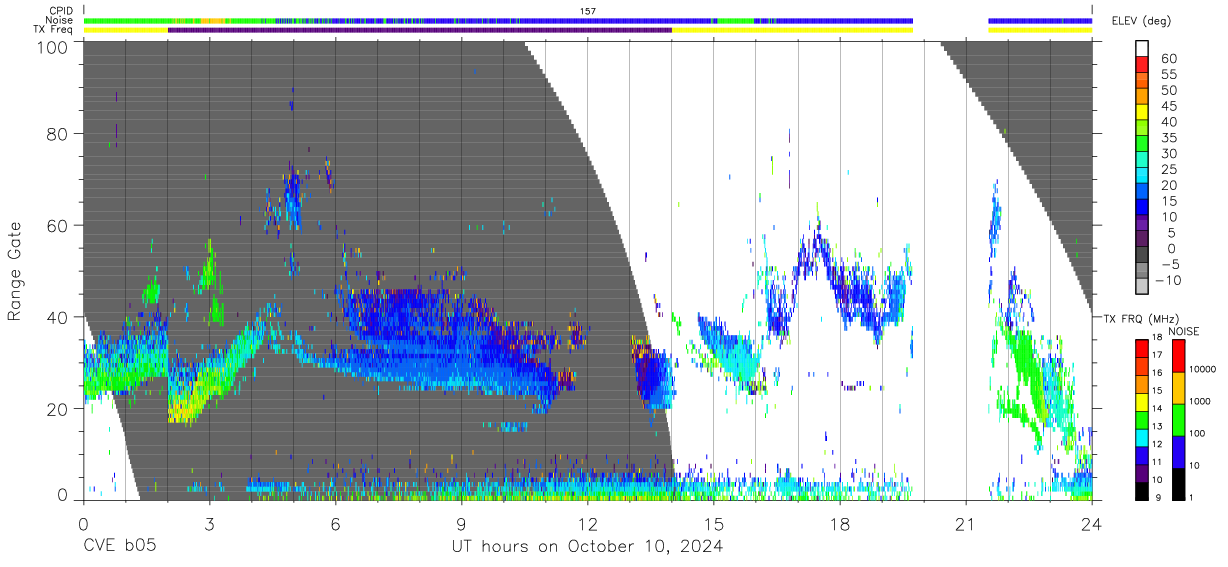1228x567 pixels.
Task: Click 'UT hours on October 10, 2024' axis title
Action: click(x=587, y=547)
